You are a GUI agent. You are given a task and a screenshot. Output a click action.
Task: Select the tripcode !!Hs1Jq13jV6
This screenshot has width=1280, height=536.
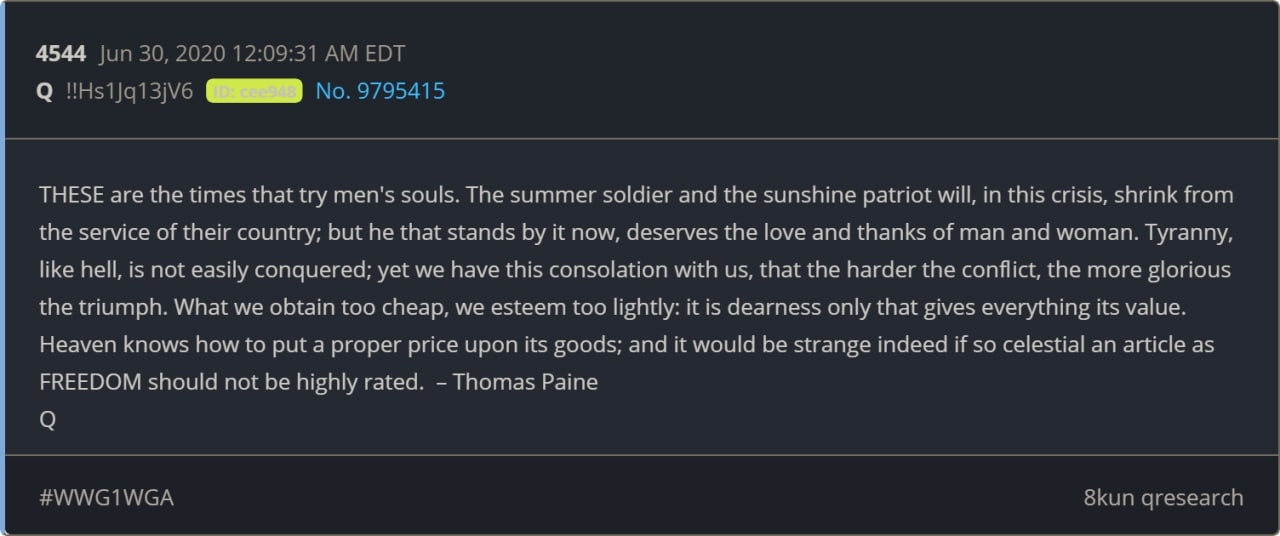(x=129, y=91)
